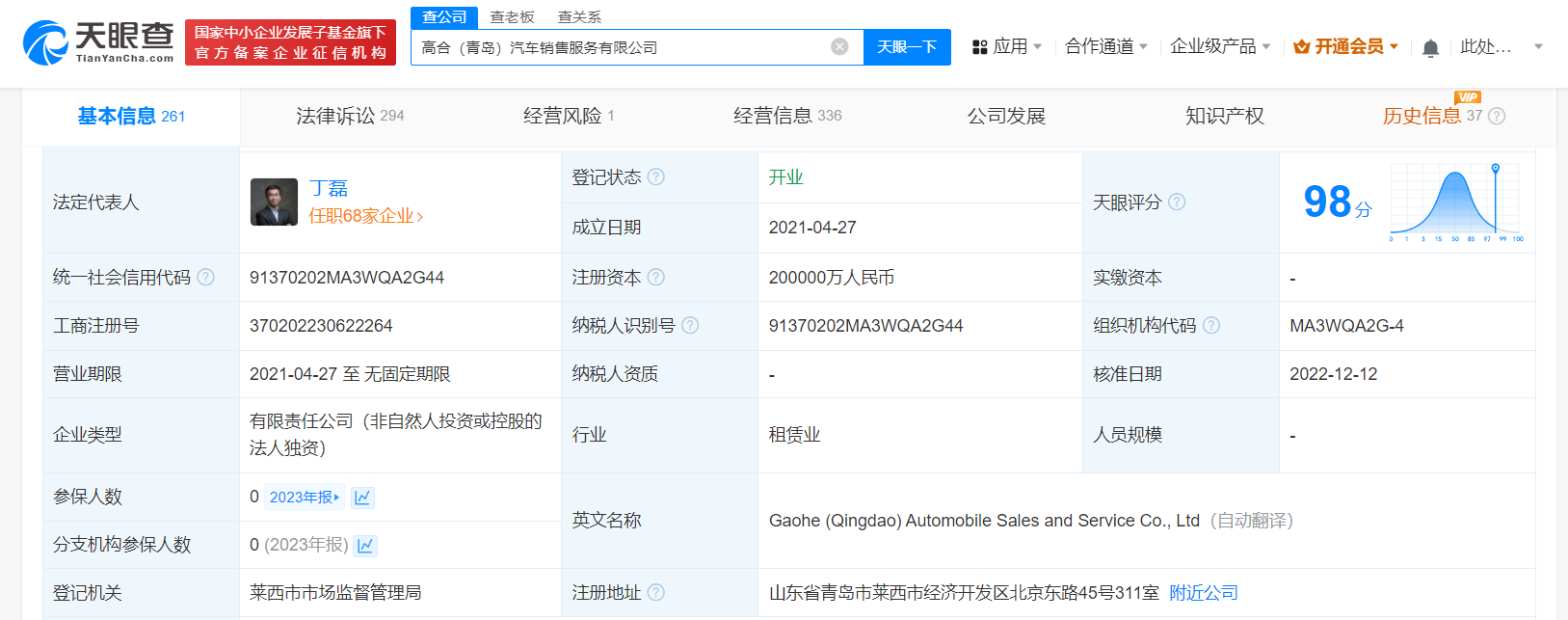Viewport: 1568px width, 620px height.
Task: Click the 莱西市市场监督管理局 registration authority
Action: (335, 592)
